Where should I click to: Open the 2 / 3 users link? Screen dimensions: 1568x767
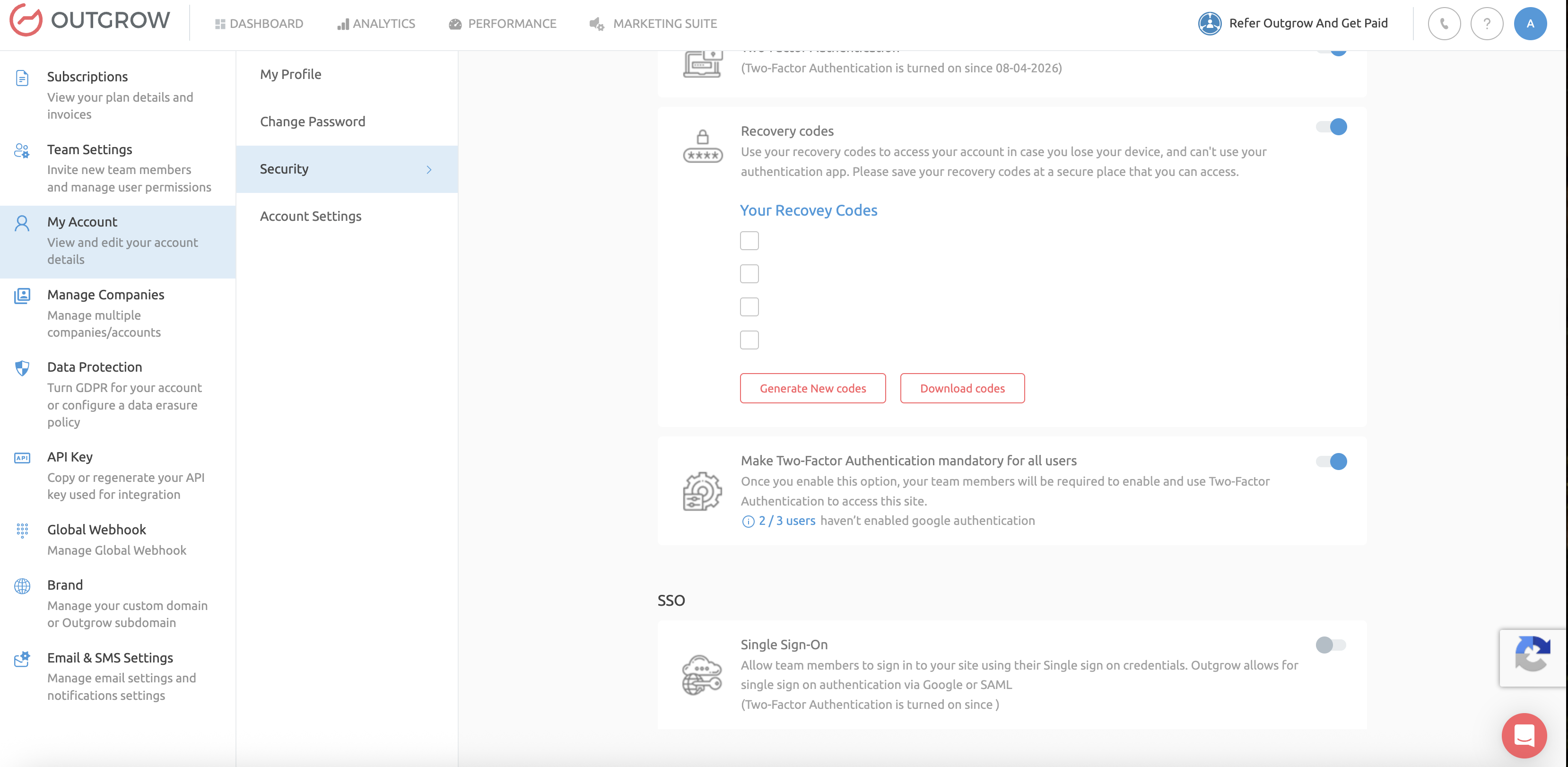point(786,521)
